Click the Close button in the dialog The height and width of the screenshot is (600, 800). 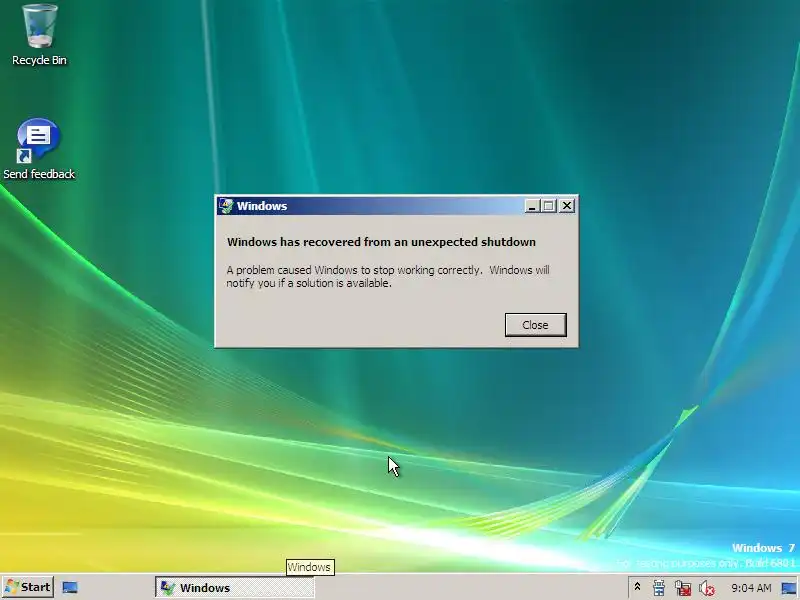tap(535, 325)
